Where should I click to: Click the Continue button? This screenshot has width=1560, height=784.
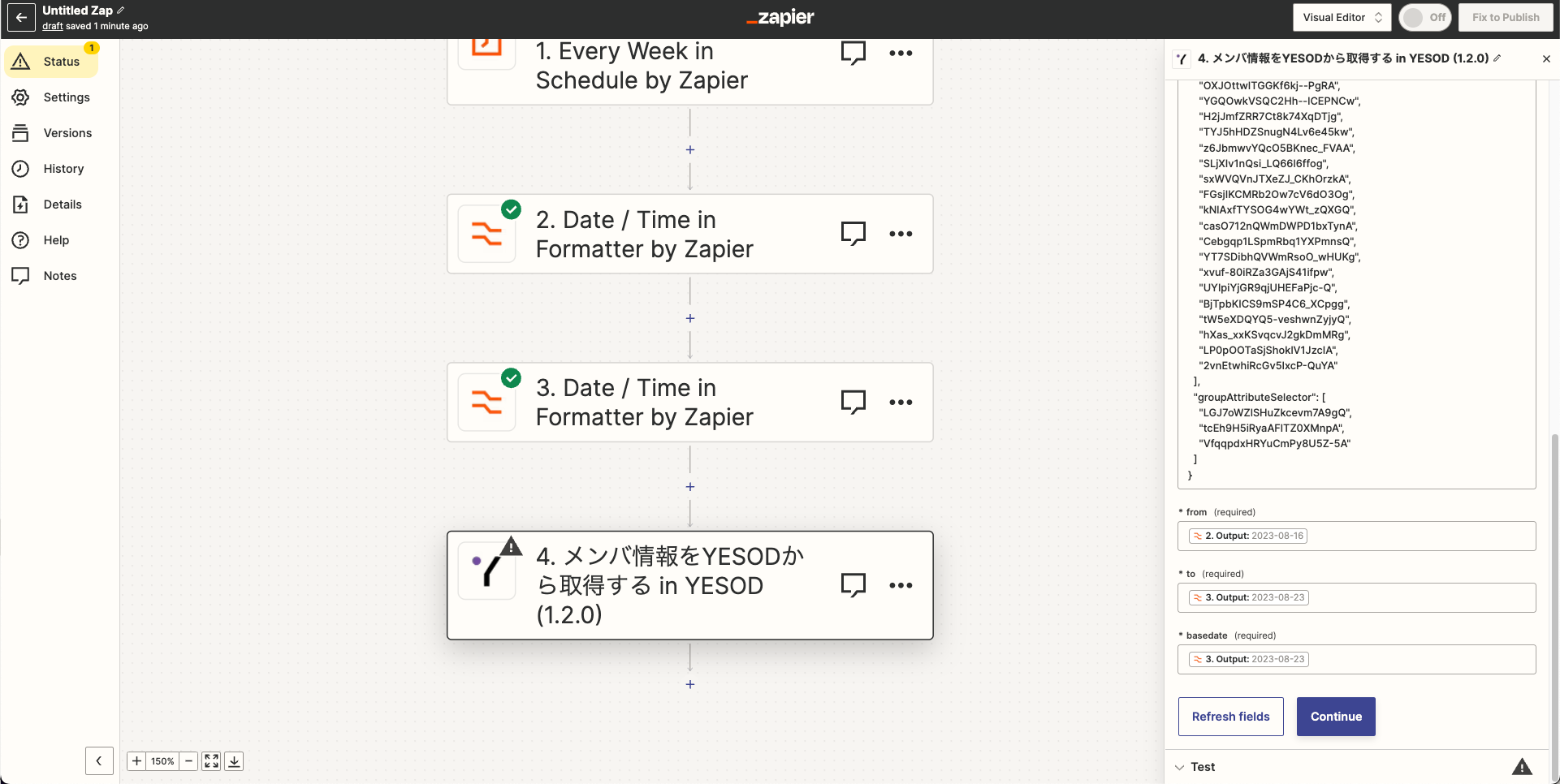tap(1336, 717)
